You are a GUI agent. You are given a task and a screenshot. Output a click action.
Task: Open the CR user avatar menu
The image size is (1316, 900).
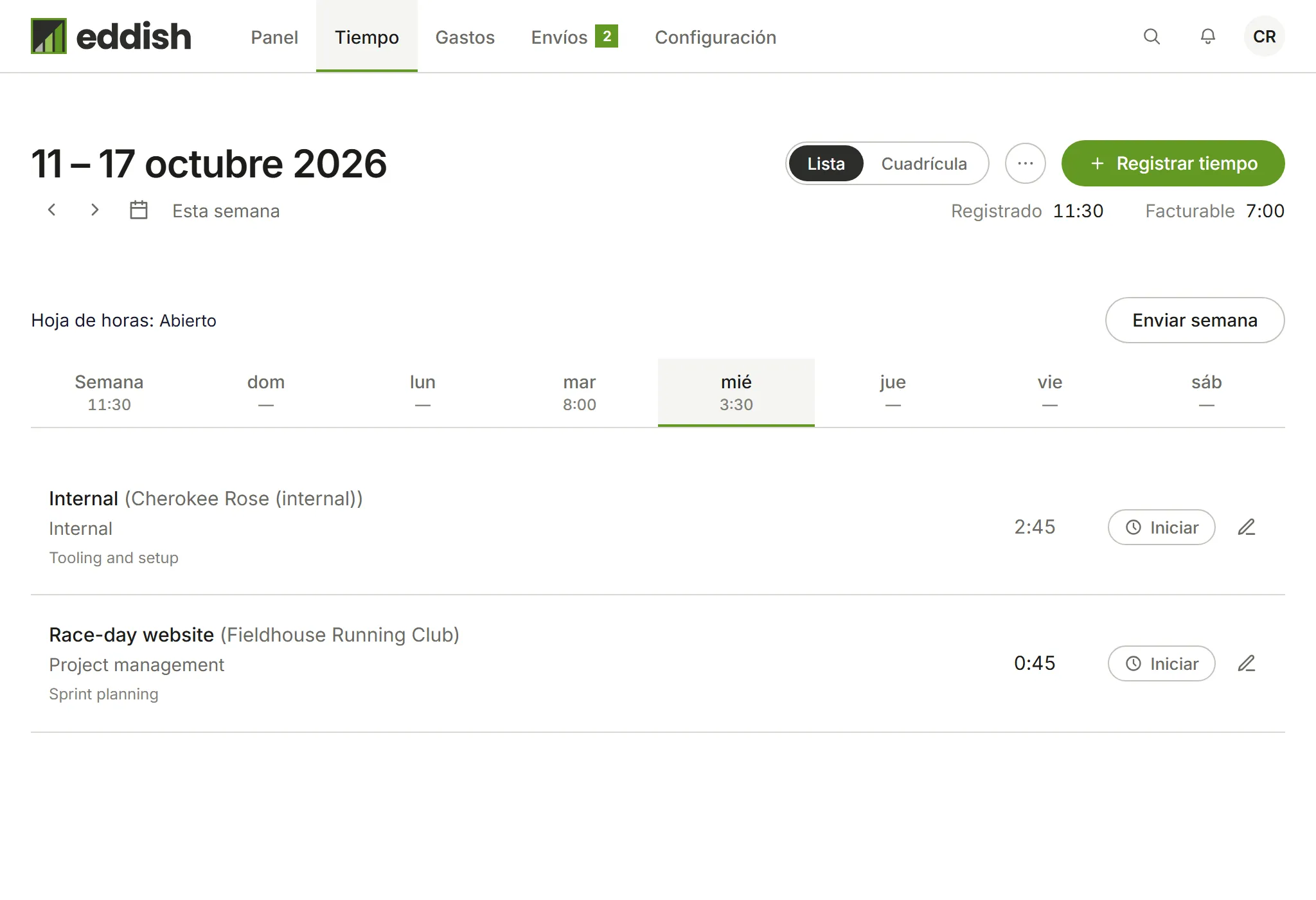[1264, 37]
